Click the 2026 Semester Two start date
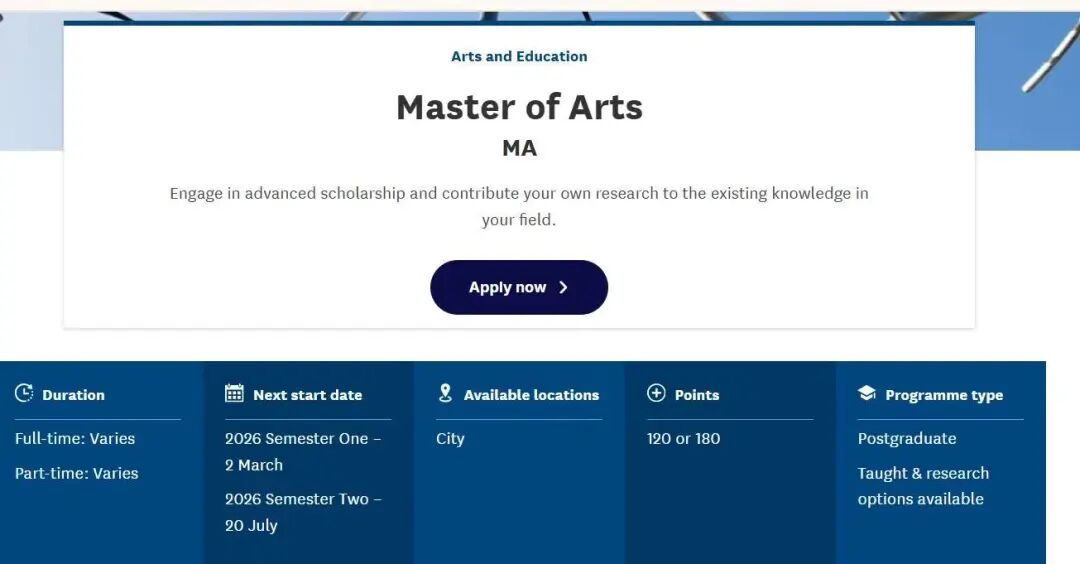Viewport: 1080px width, 564px height. point(303,512)
